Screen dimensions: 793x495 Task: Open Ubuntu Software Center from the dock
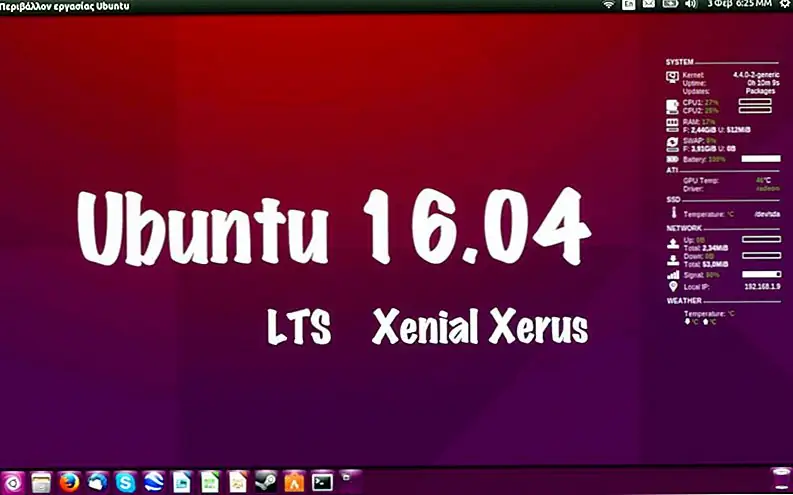coord(294,482)
